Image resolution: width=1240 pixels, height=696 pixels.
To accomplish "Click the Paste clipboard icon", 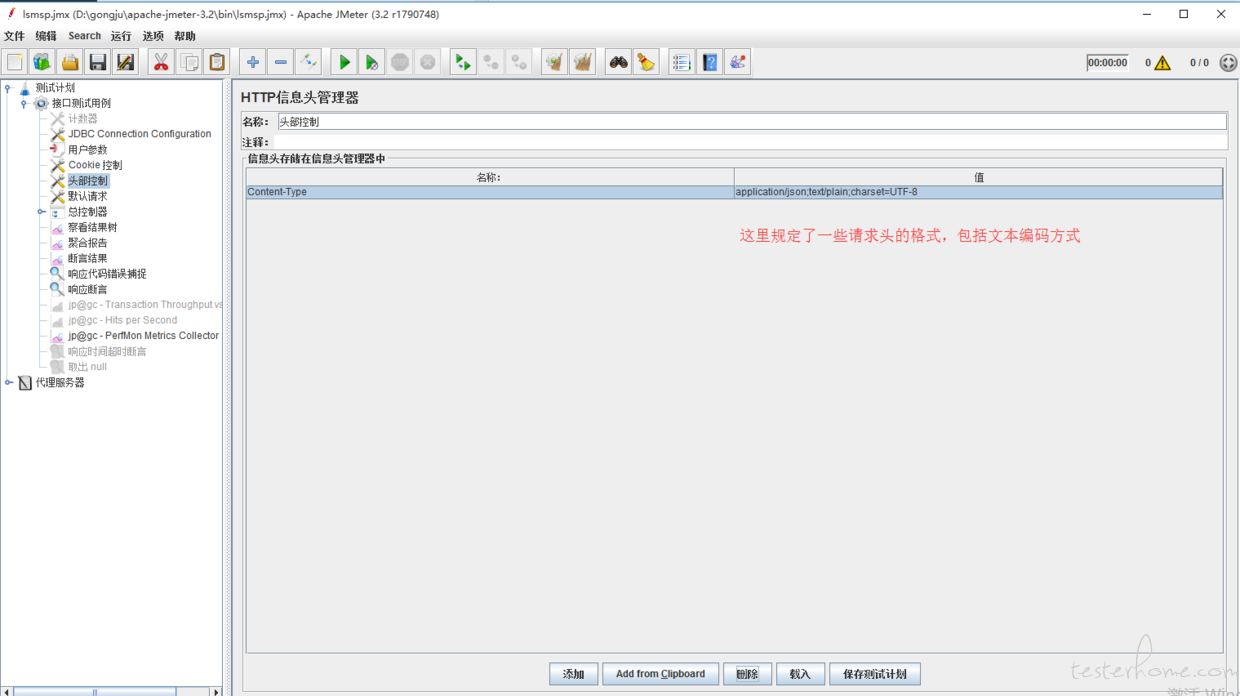I will (x=217, y=62).
